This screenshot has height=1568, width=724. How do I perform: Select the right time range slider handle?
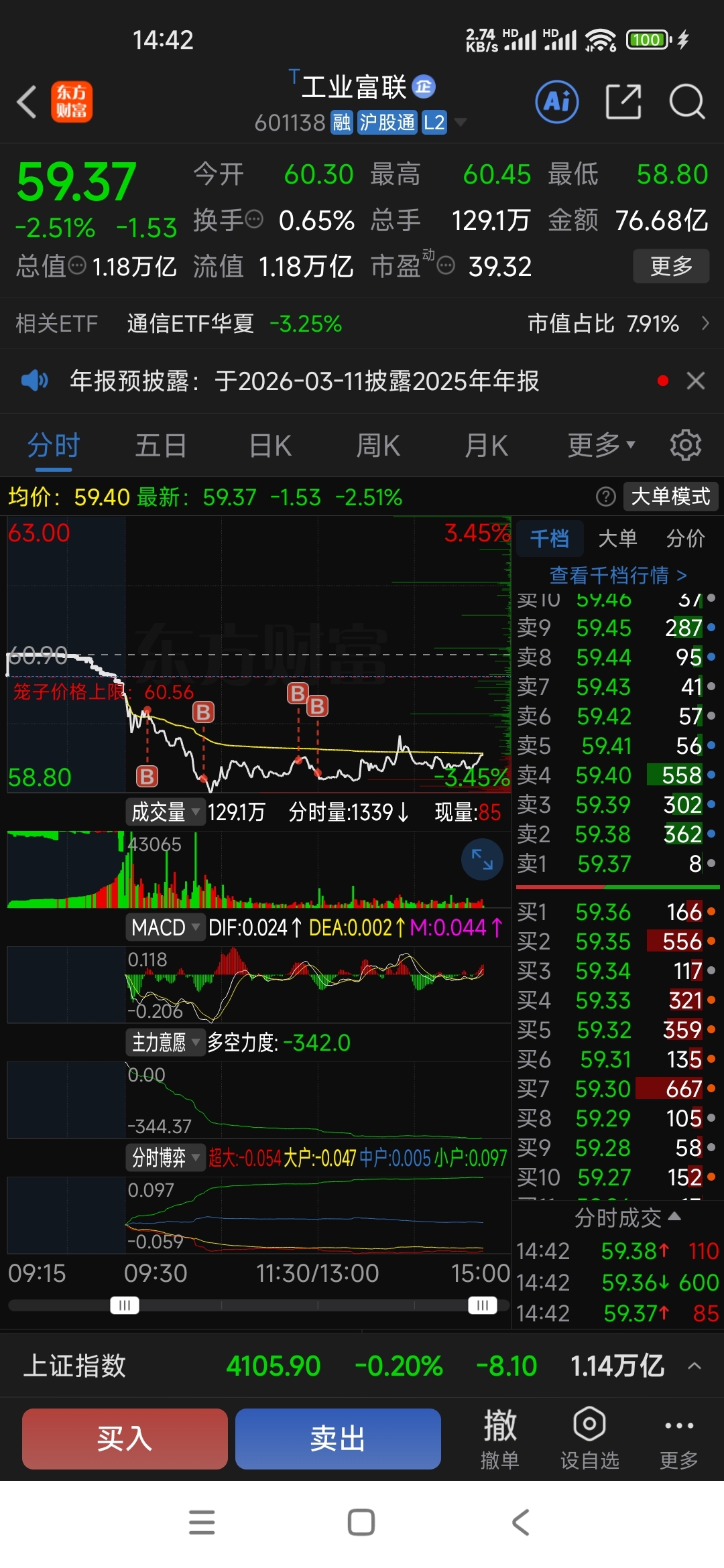tap(483, 1305)
